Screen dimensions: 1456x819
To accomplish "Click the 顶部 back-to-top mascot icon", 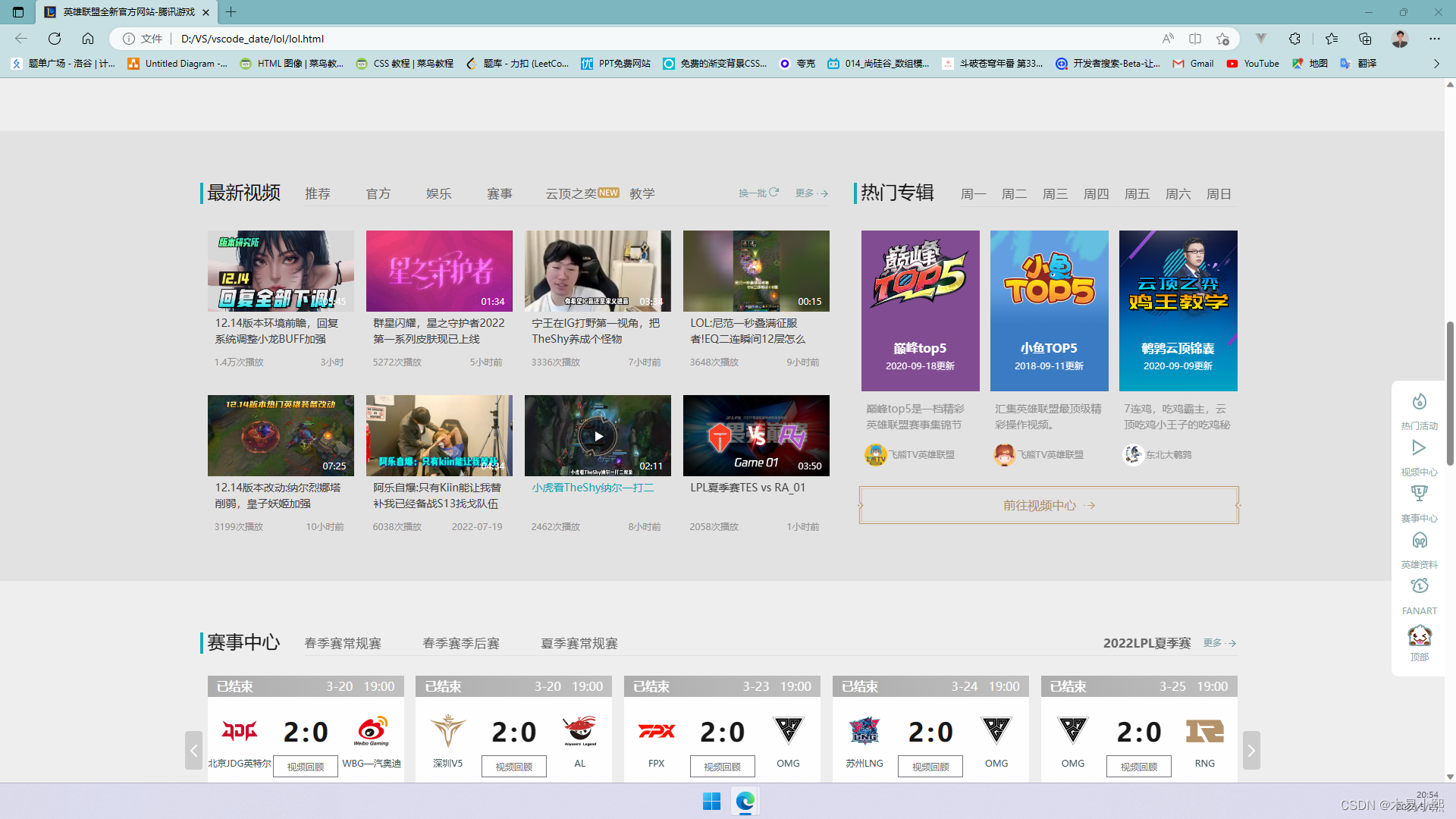I will pyautogui.click(x=1419, y=635).
